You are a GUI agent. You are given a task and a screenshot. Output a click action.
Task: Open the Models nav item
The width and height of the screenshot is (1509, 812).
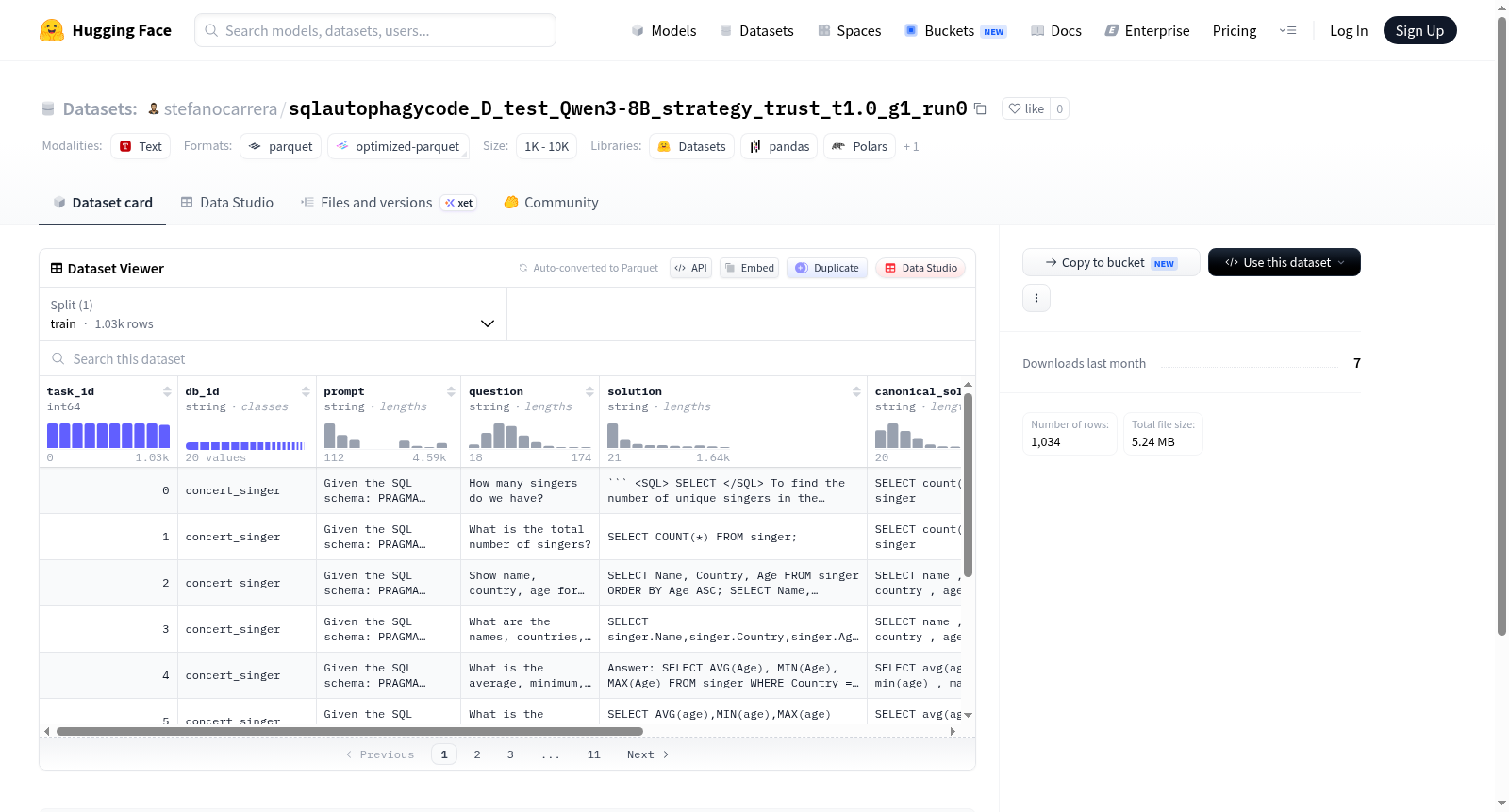coord(664,30)
